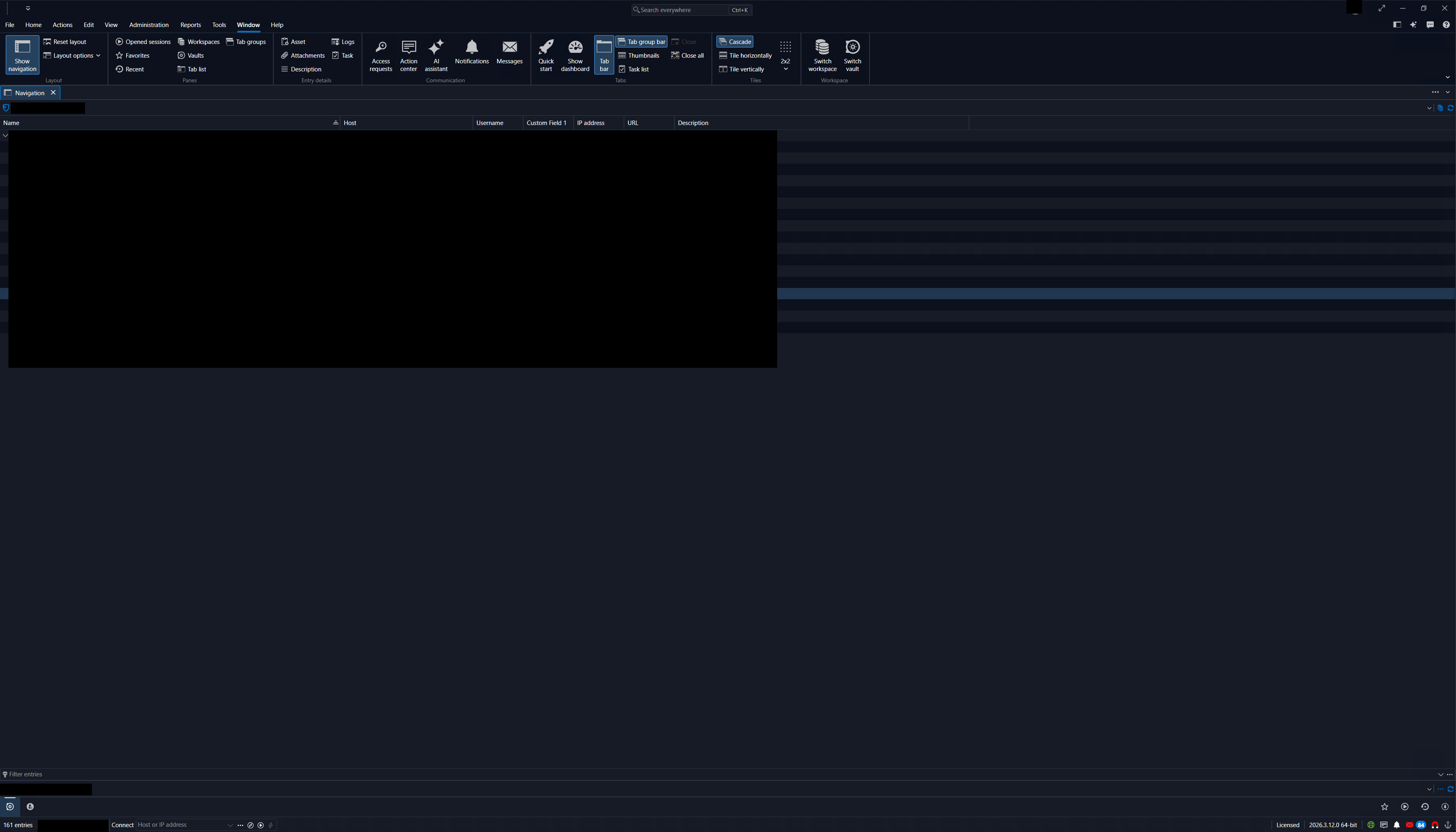Launch the AI assistant from the ribbon
The image size is (1456, 832).
pyautogui.click(x=436, y=55)
